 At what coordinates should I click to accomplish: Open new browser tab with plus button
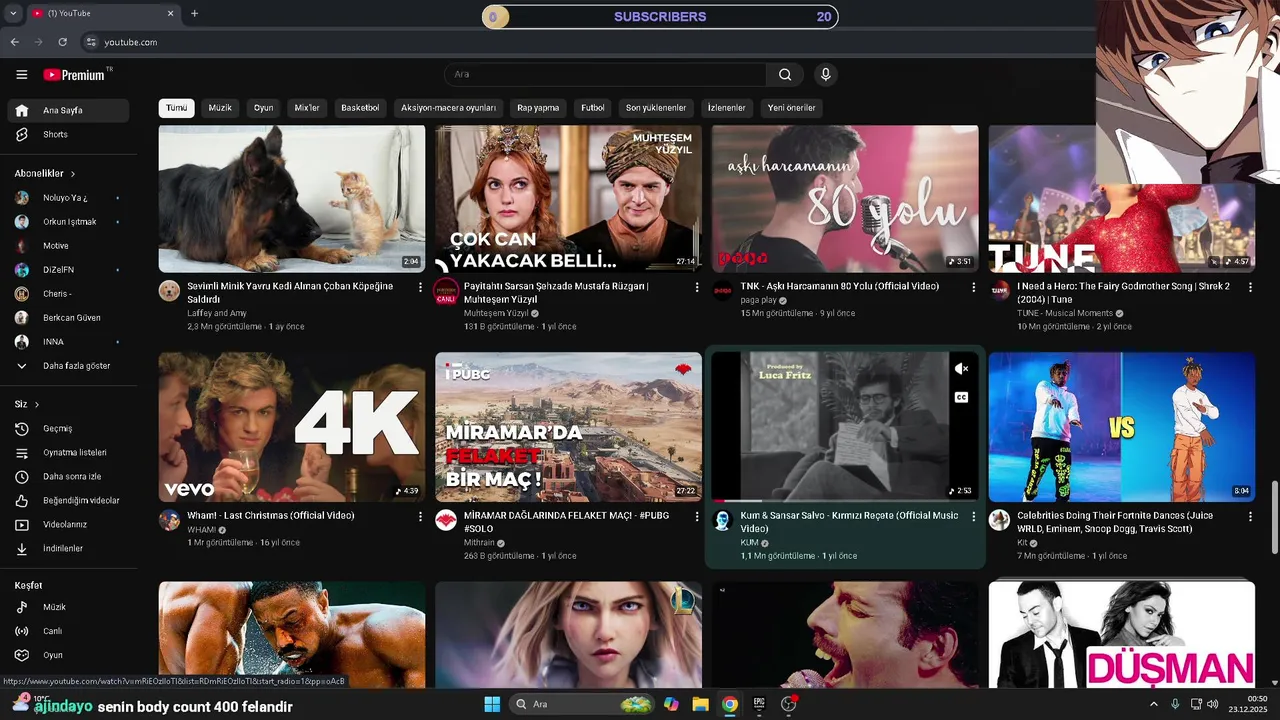pyautogui.click(x=194, y=13)
